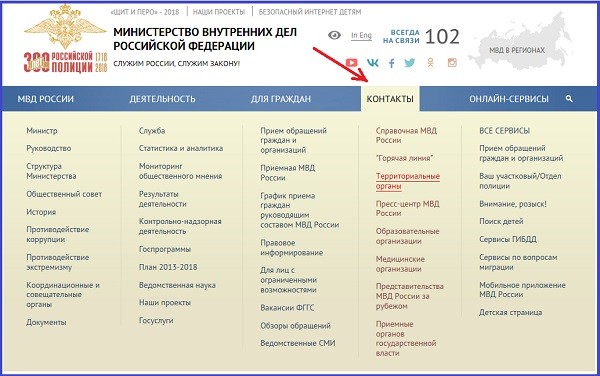
Task: Open the Для граждан menu tab
Action: (281, 99)
